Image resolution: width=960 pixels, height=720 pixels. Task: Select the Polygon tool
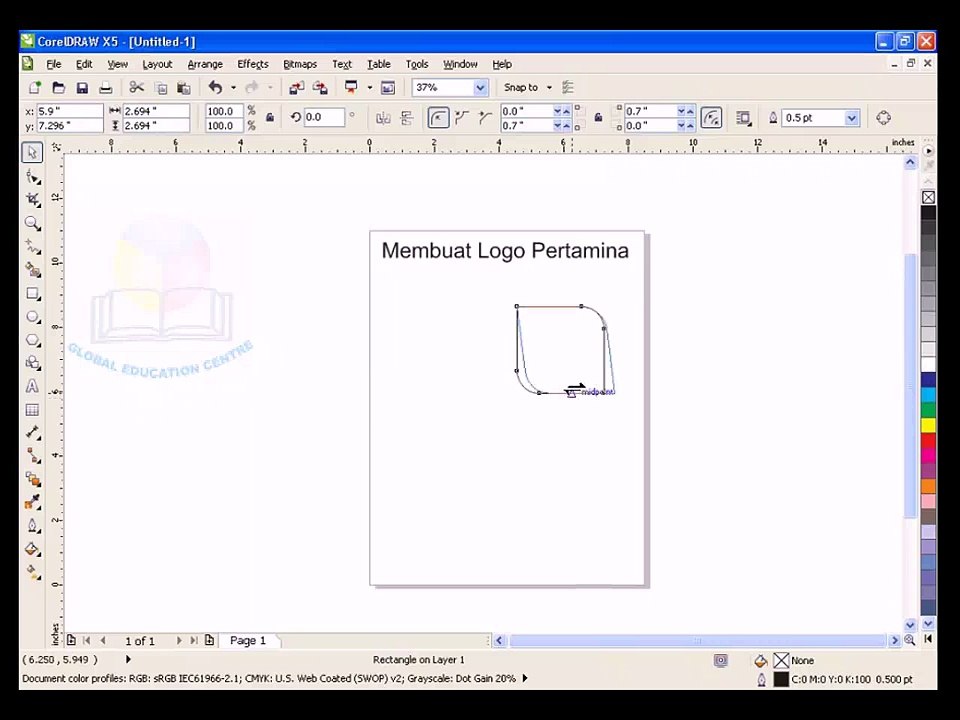coord(32,340)
